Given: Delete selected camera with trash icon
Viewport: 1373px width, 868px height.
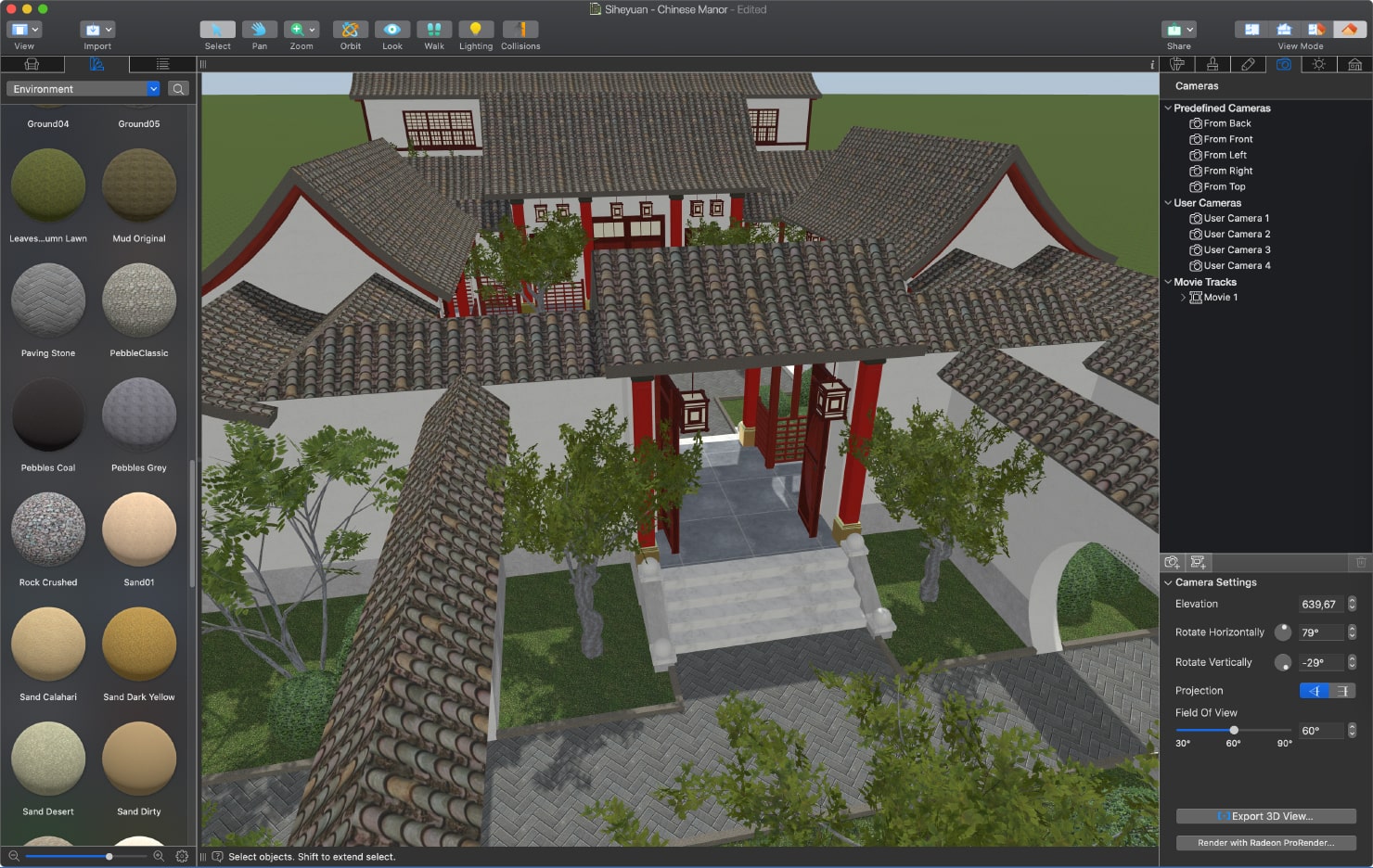Looking at the screenshot, I should (1361, 562).
